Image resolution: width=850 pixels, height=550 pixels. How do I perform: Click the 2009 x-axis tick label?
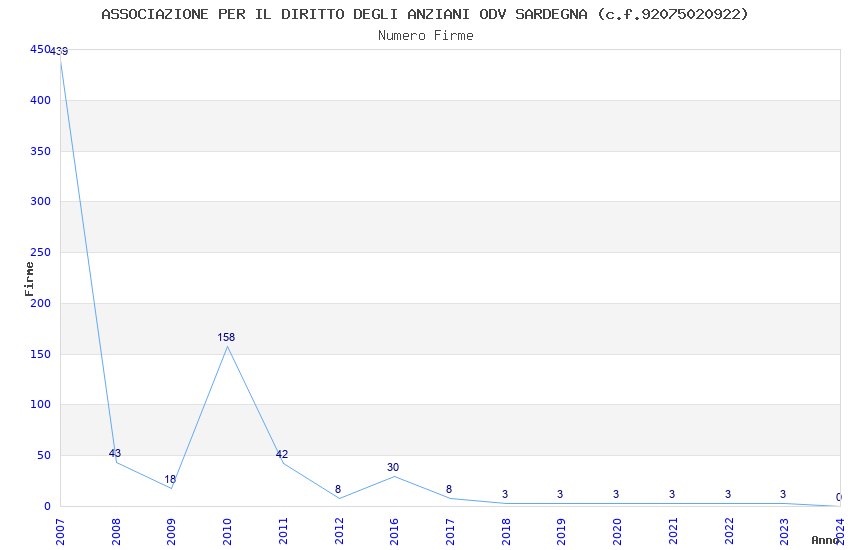(172, 532)
